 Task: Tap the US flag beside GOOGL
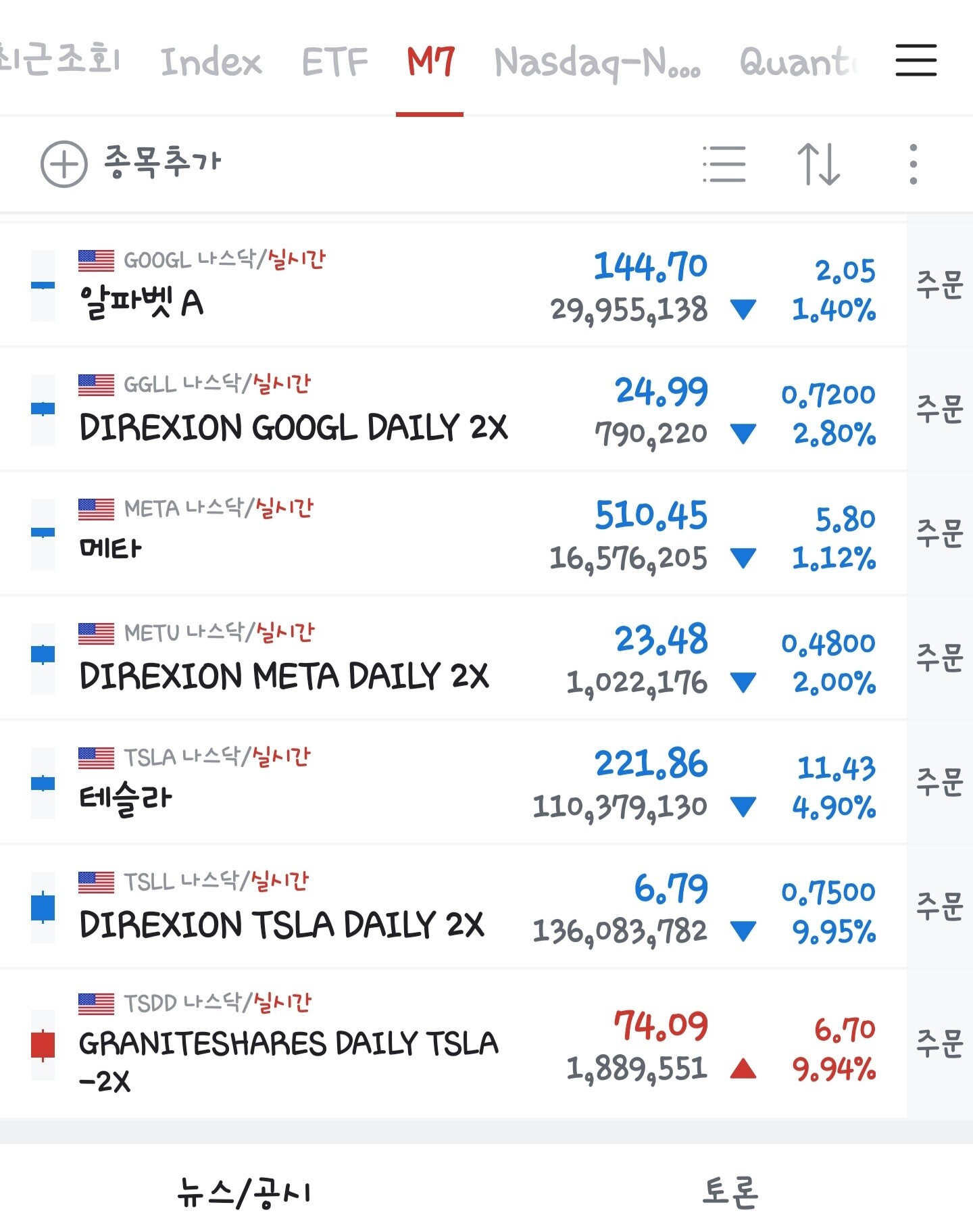click(x=96, y=260)
